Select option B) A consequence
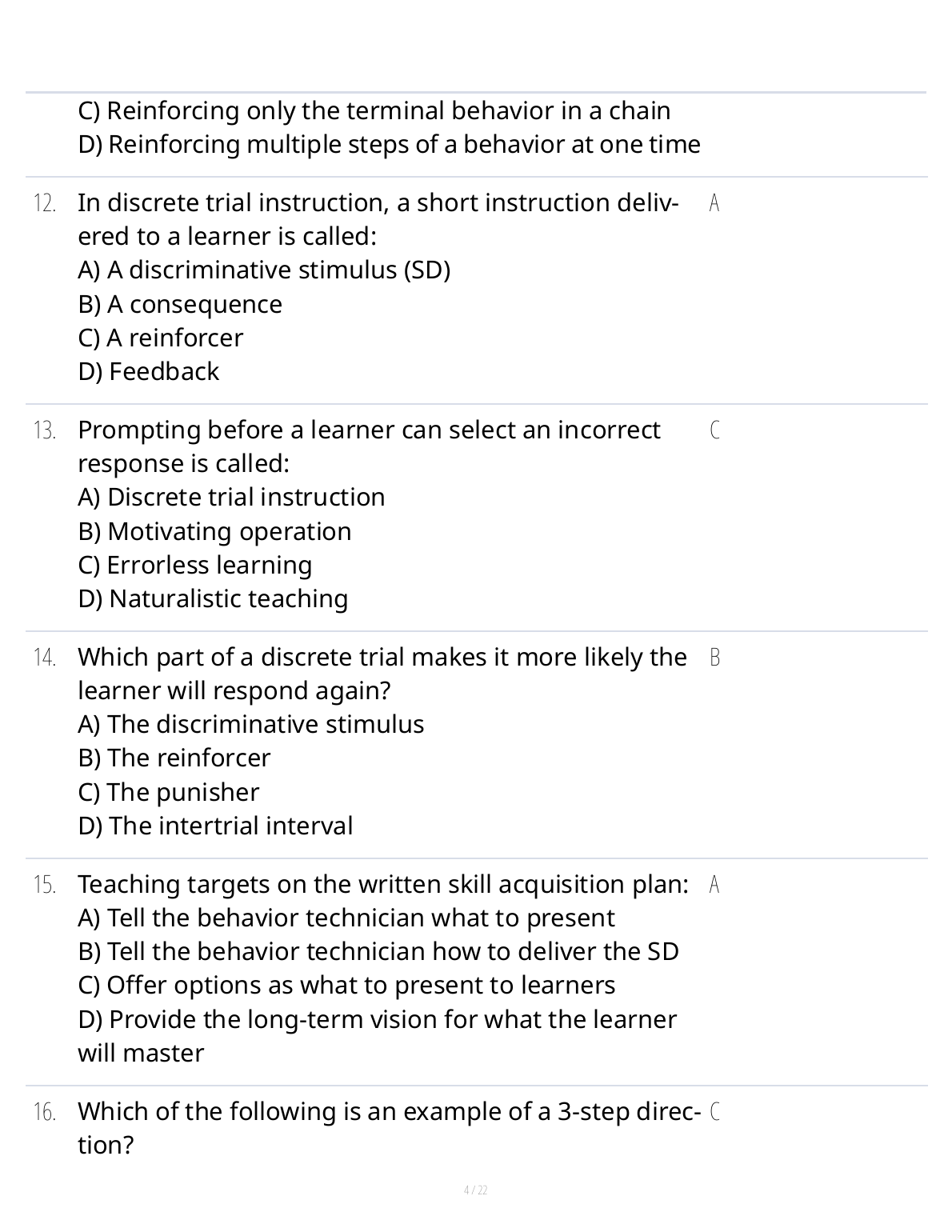This screenshot has width=952, height=1232. (180, 304)
